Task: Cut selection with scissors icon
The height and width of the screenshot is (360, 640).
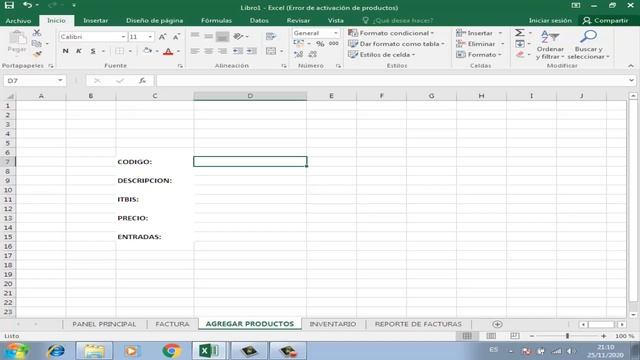Action: [37, 33]
